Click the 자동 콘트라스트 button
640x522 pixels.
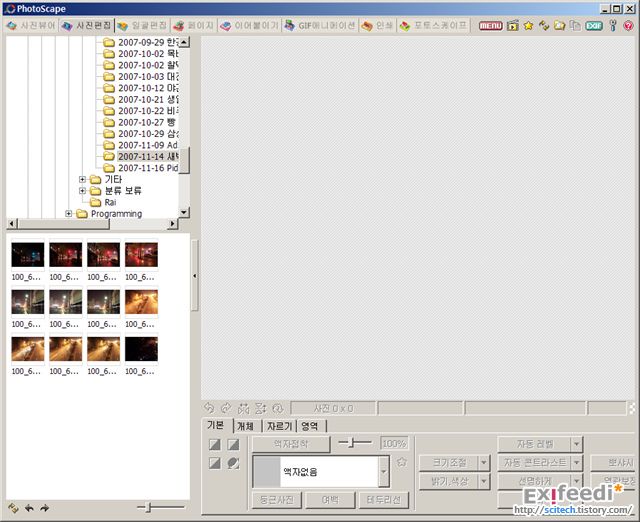coord(535,463)
